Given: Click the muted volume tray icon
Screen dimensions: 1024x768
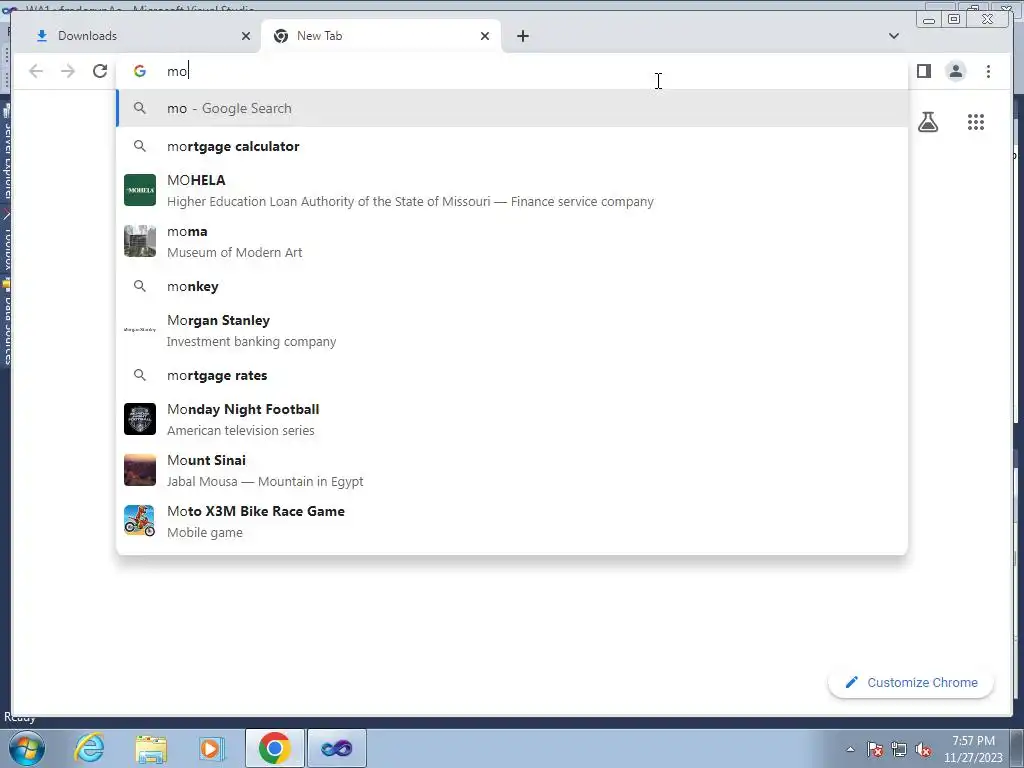Looking at the screenshot, I should [x=923, y=749].
